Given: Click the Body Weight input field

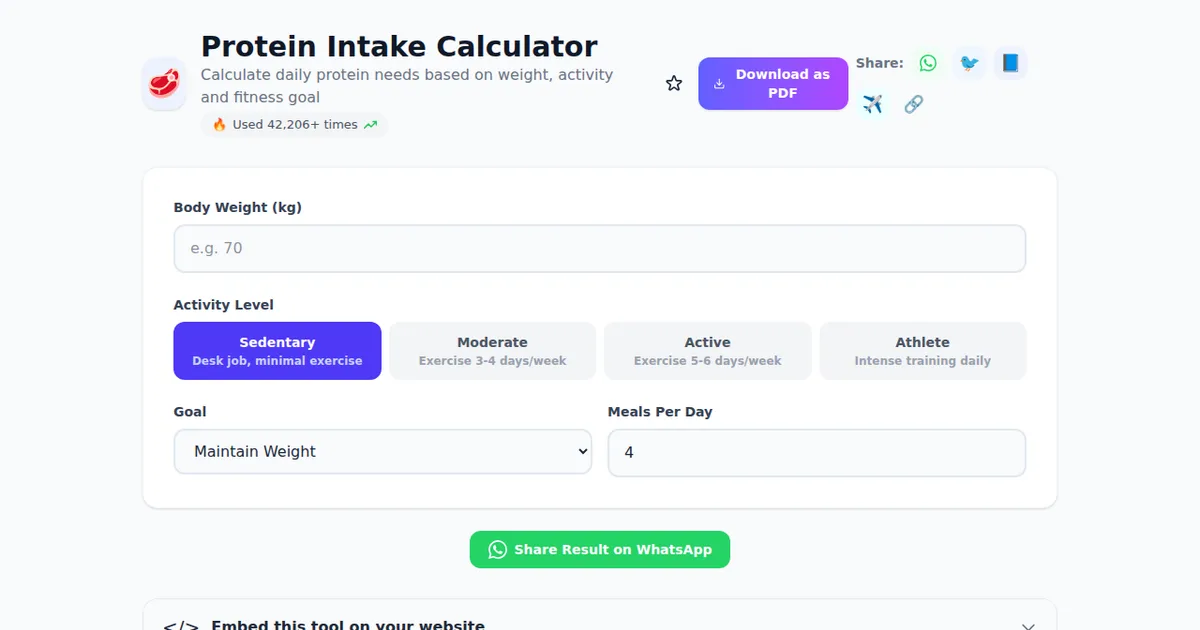Looking at the screenshot, I should tap(600, 248).
